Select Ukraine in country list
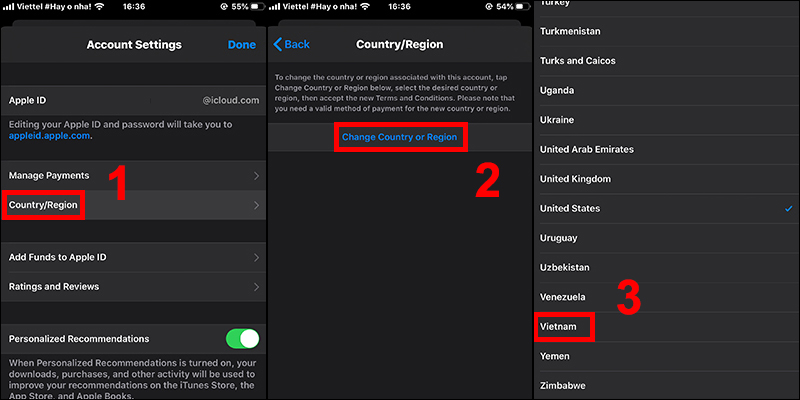 click(666, 120)
